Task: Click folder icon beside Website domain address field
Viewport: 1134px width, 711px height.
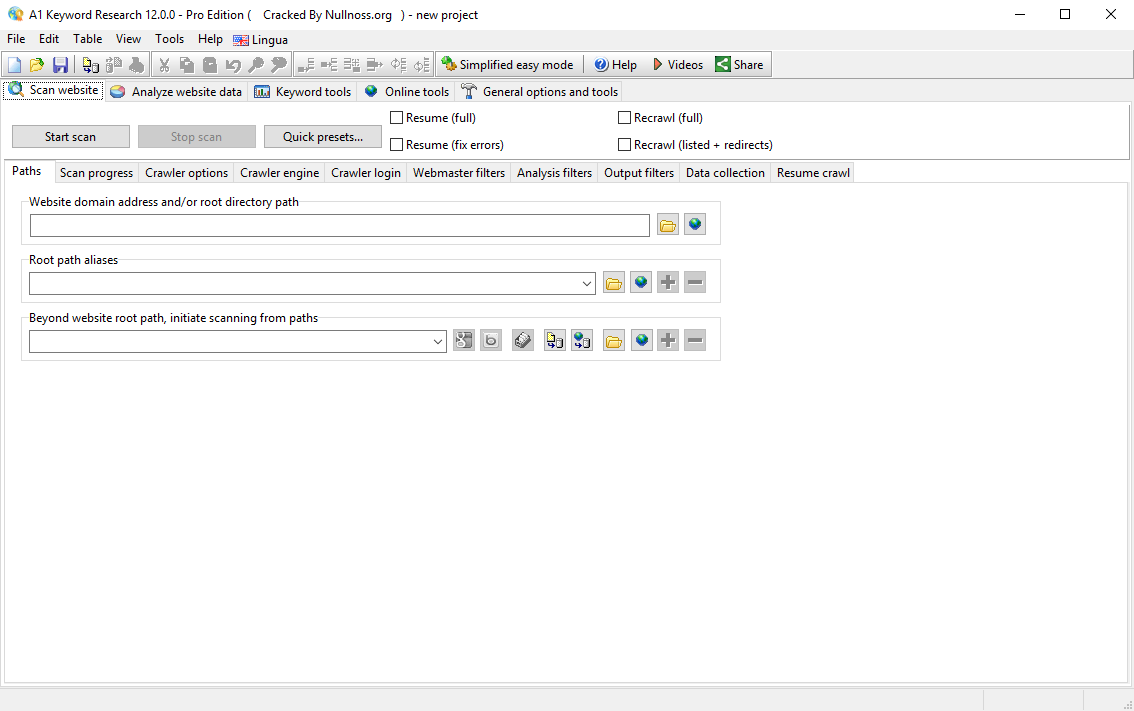Action: [668, 225]
